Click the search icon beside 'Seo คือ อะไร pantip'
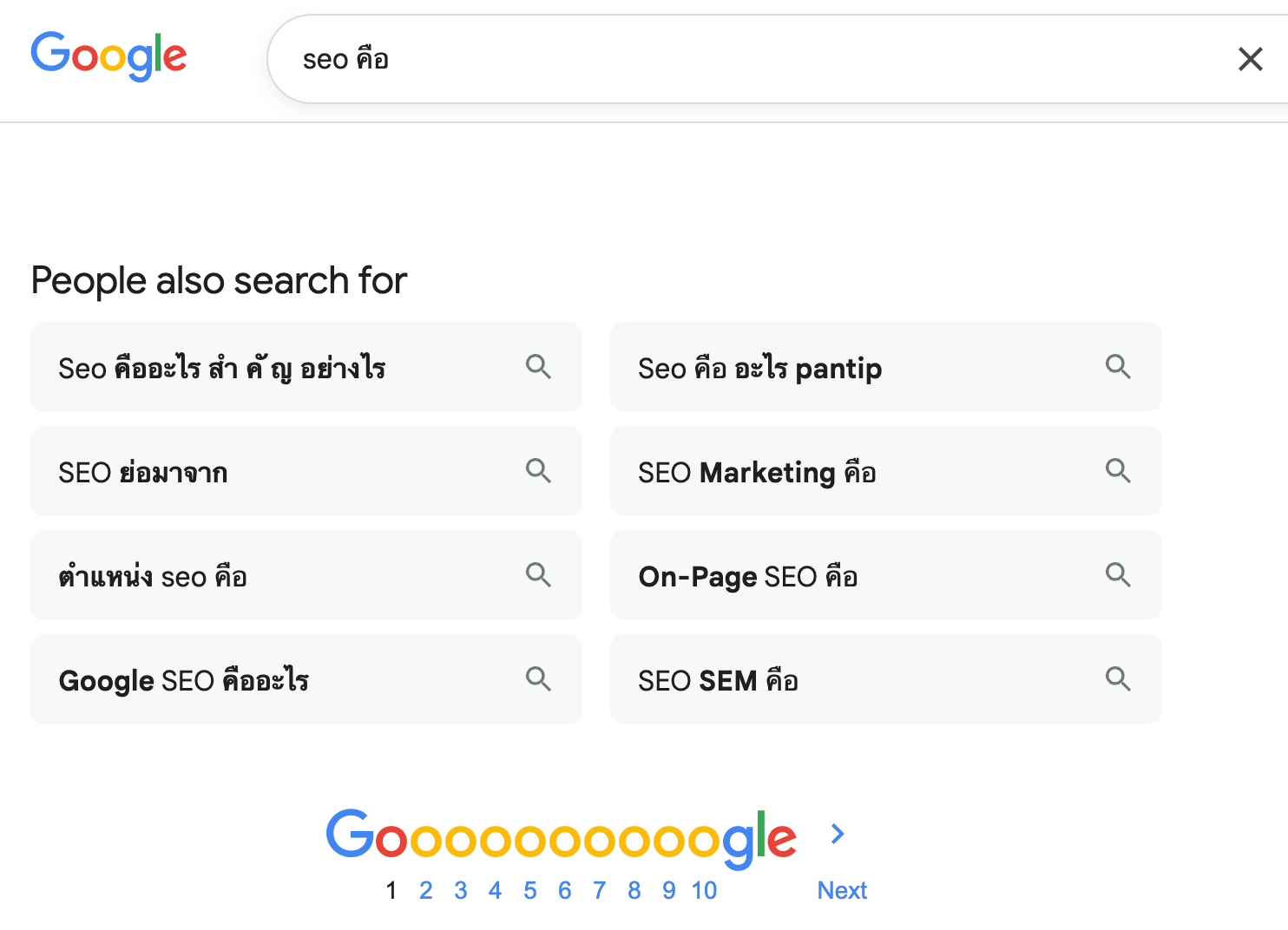Screen dimensions: 1288x930 [x=1118, y=367]
